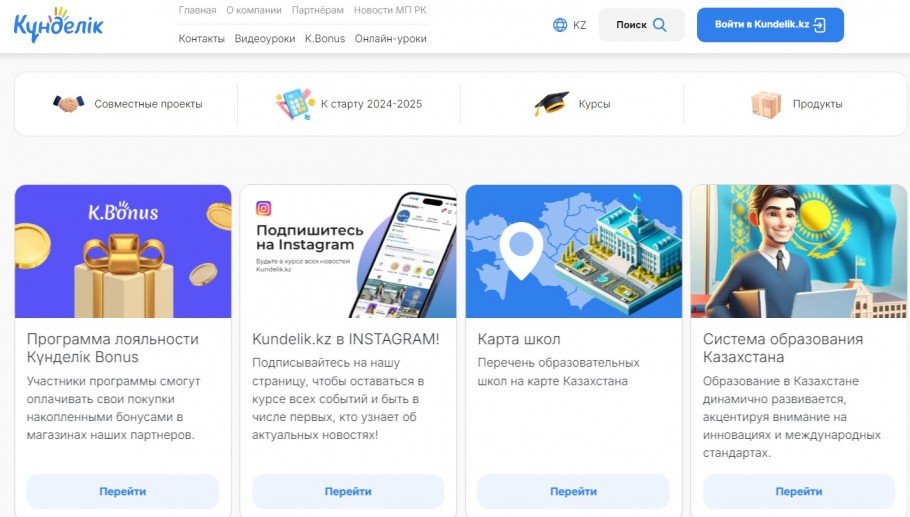The height and width of the screenshot is (517, 910).
Task: Click the Күнделік logo
Action: pyautogui.click(x=58, y=25)
